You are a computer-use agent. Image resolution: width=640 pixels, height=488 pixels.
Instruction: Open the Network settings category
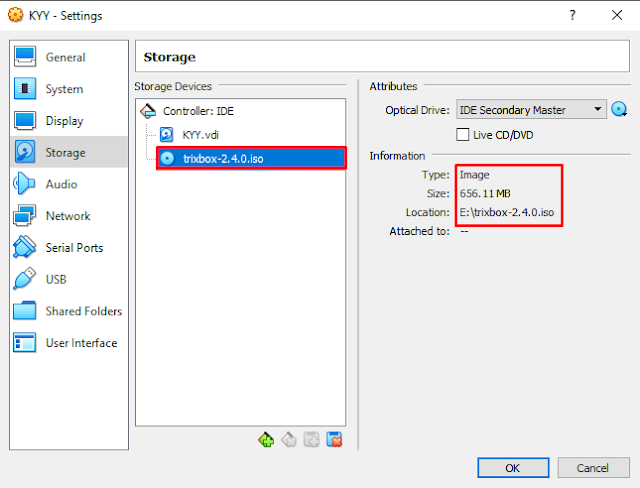[x=69, y=216]
